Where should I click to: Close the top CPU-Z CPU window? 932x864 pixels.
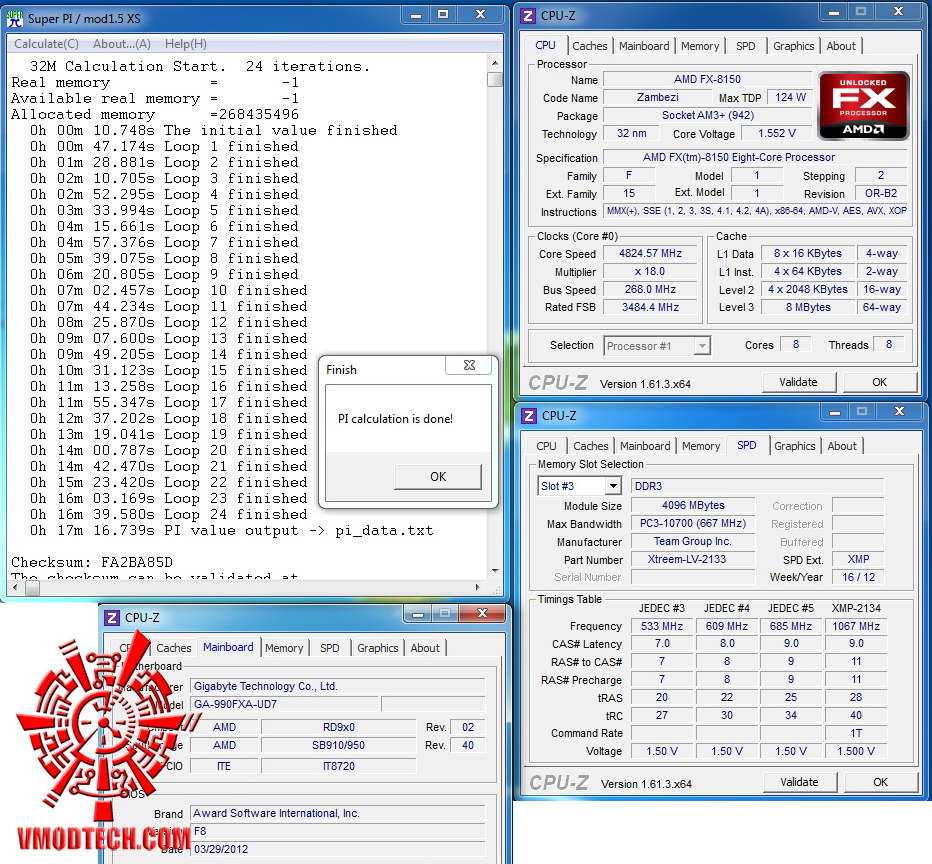898,12
